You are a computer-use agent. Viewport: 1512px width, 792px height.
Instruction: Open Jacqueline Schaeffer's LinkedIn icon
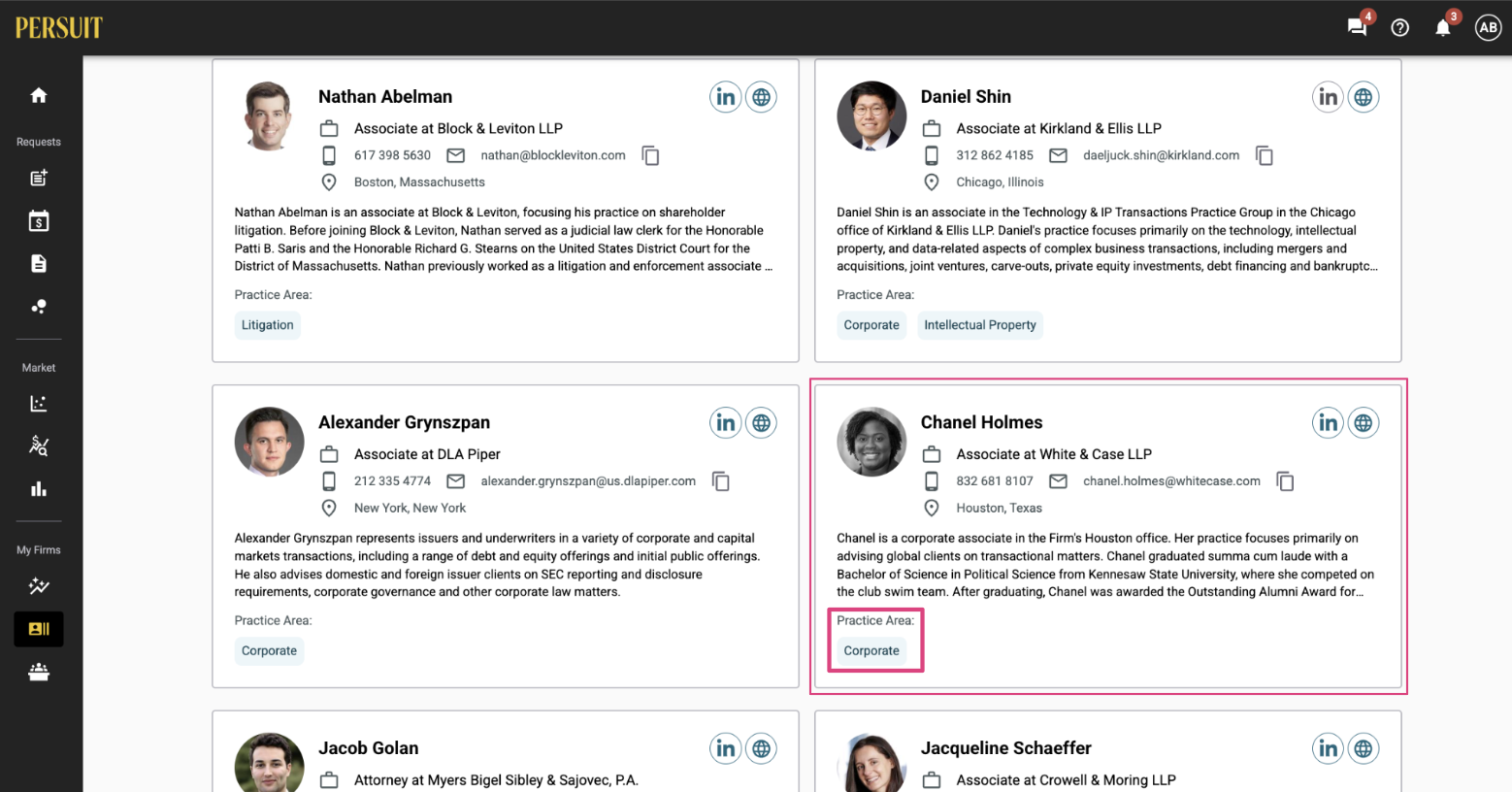pyautogui.click(x=1328, y=748)
